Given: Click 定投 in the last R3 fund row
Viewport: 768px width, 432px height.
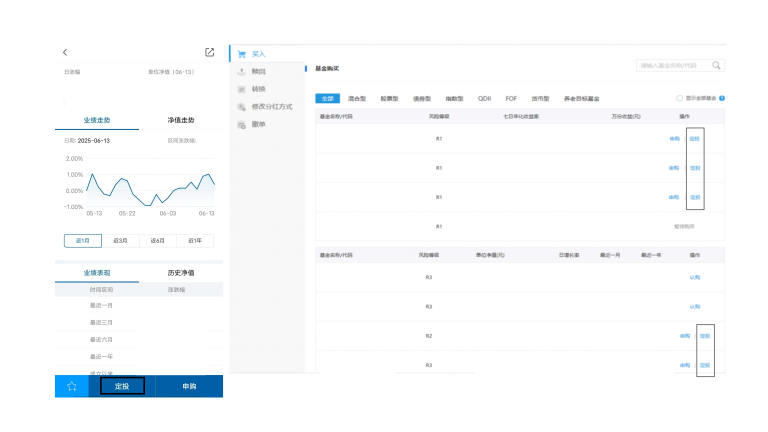Looking at the screenshot, I should (x=705, y=365).
